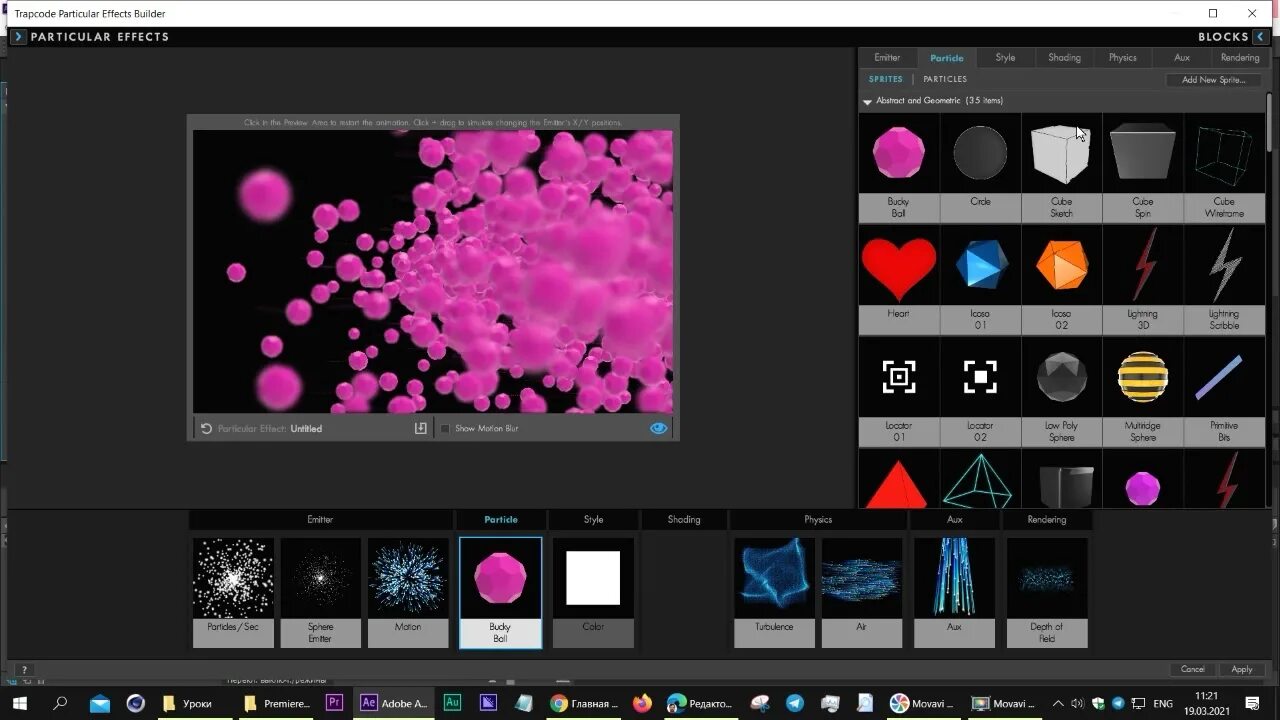Switch to the Style tab in Blocks panel
1280x720 pixels.
pos(1005,58)
